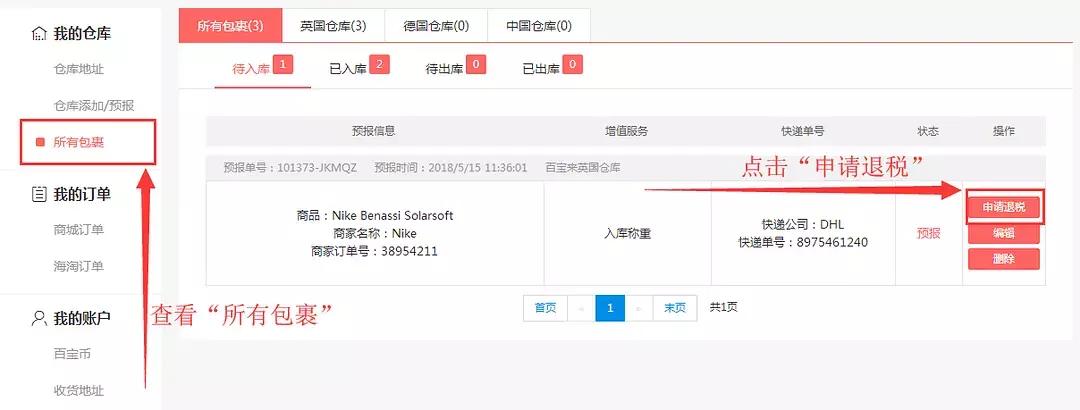The image size is (1080, 410).
Task: Click the 申请退税 button
Action: [x=1004, y=207]
